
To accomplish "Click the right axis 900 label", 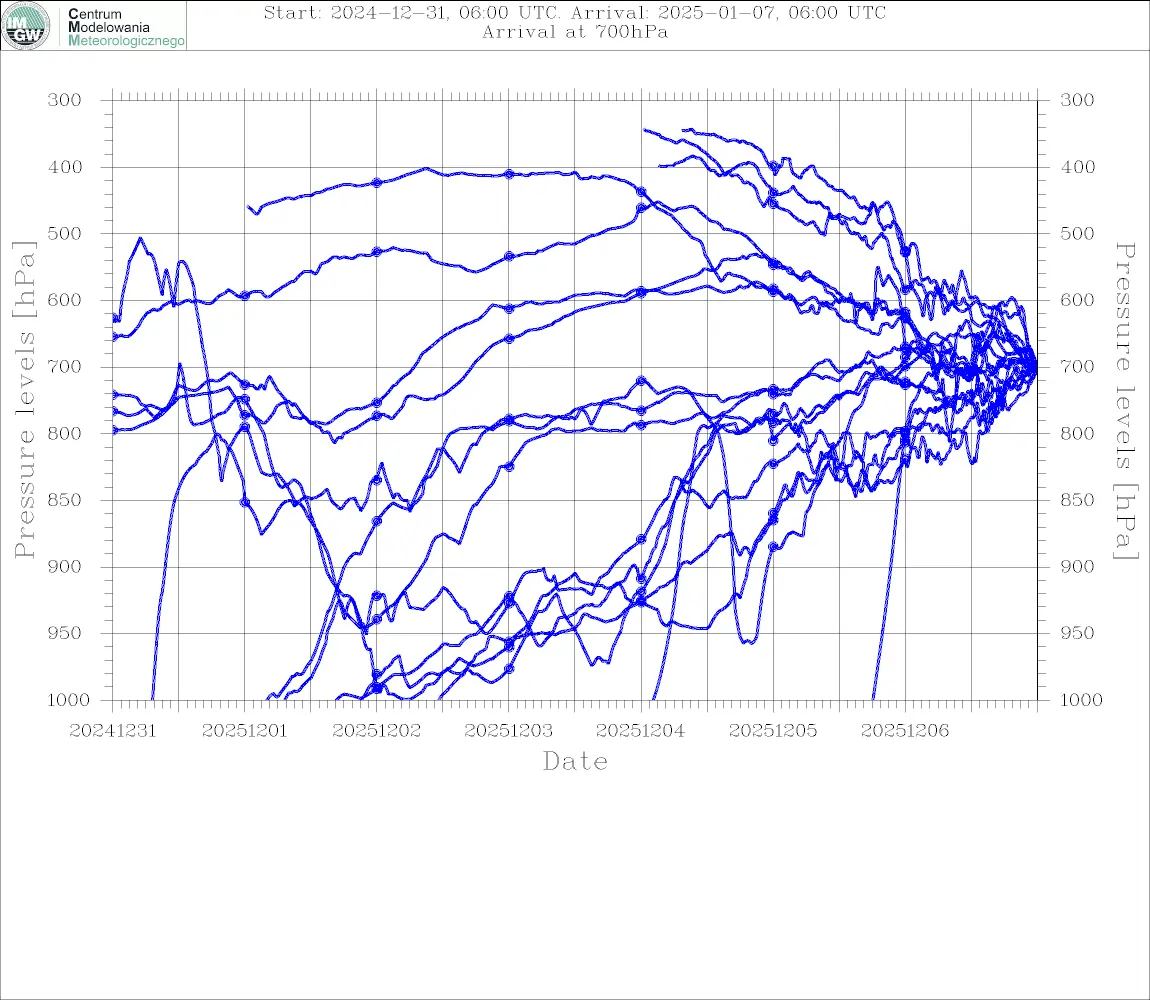I will [x=1077, y=566].
